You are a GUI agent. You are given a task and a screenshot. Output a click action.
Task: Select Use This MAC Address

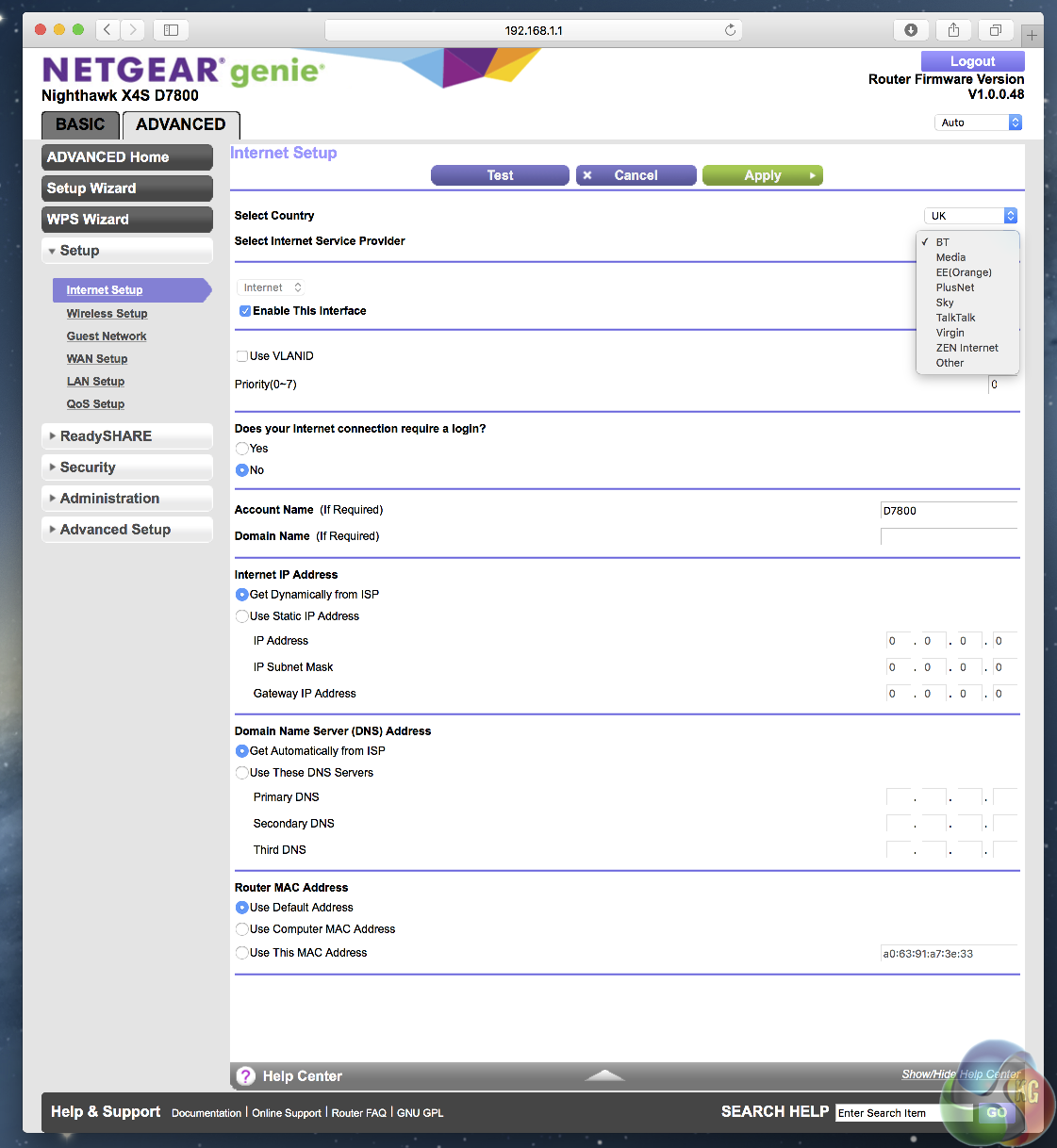[x=242, y=953]
